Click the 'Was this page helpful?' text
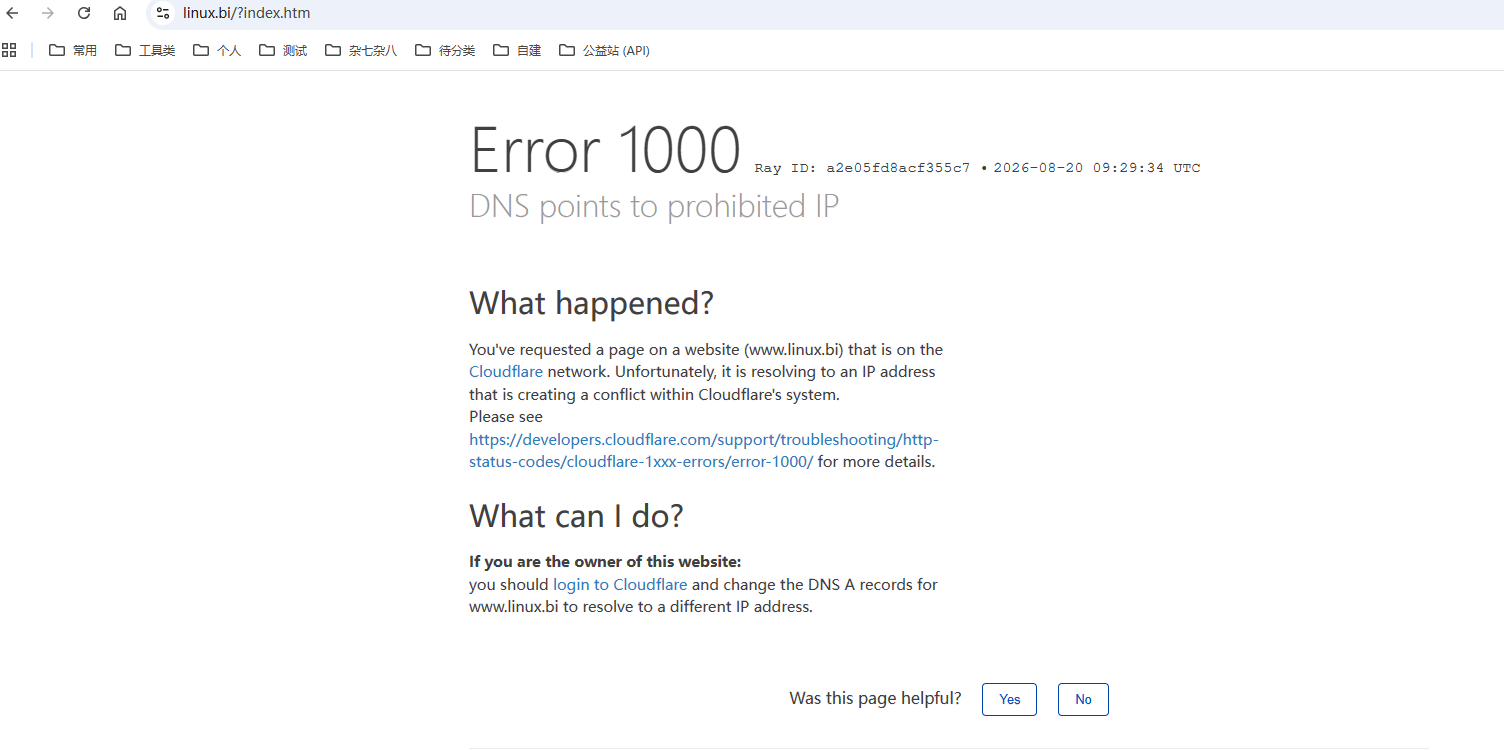The image size is (1504, 750). (x=875, y=698)
